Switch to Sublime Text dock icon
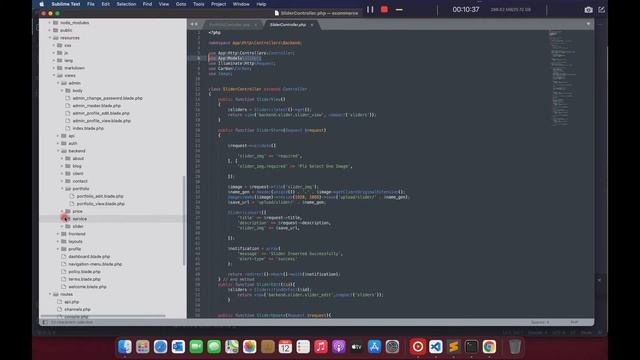Image resolution: width=640 pixels, height=360 pixels. [453, 347]
